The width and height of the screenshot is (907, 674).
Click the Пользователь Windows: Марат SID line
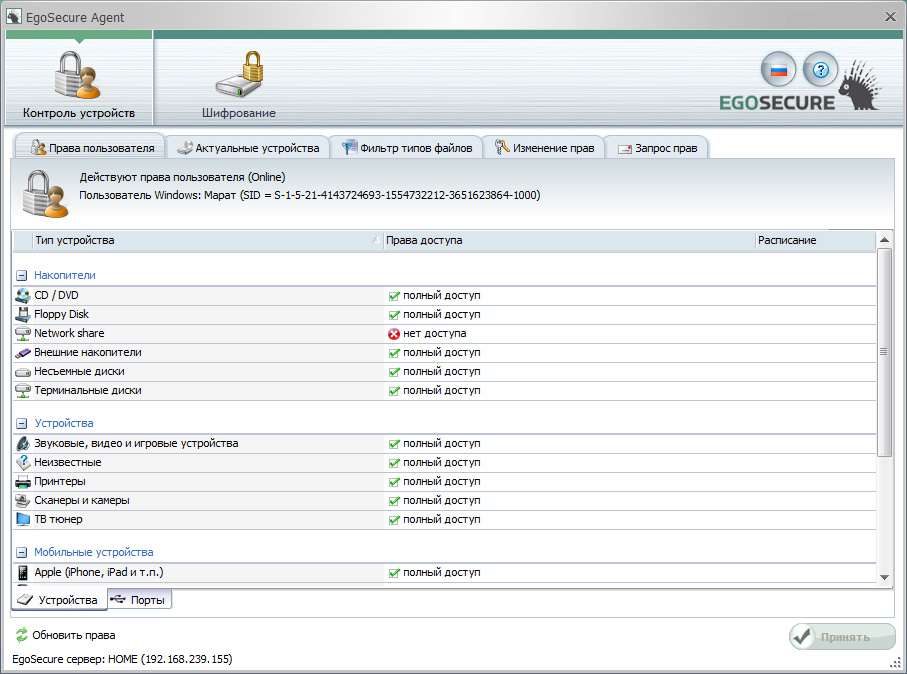[309, 195]
